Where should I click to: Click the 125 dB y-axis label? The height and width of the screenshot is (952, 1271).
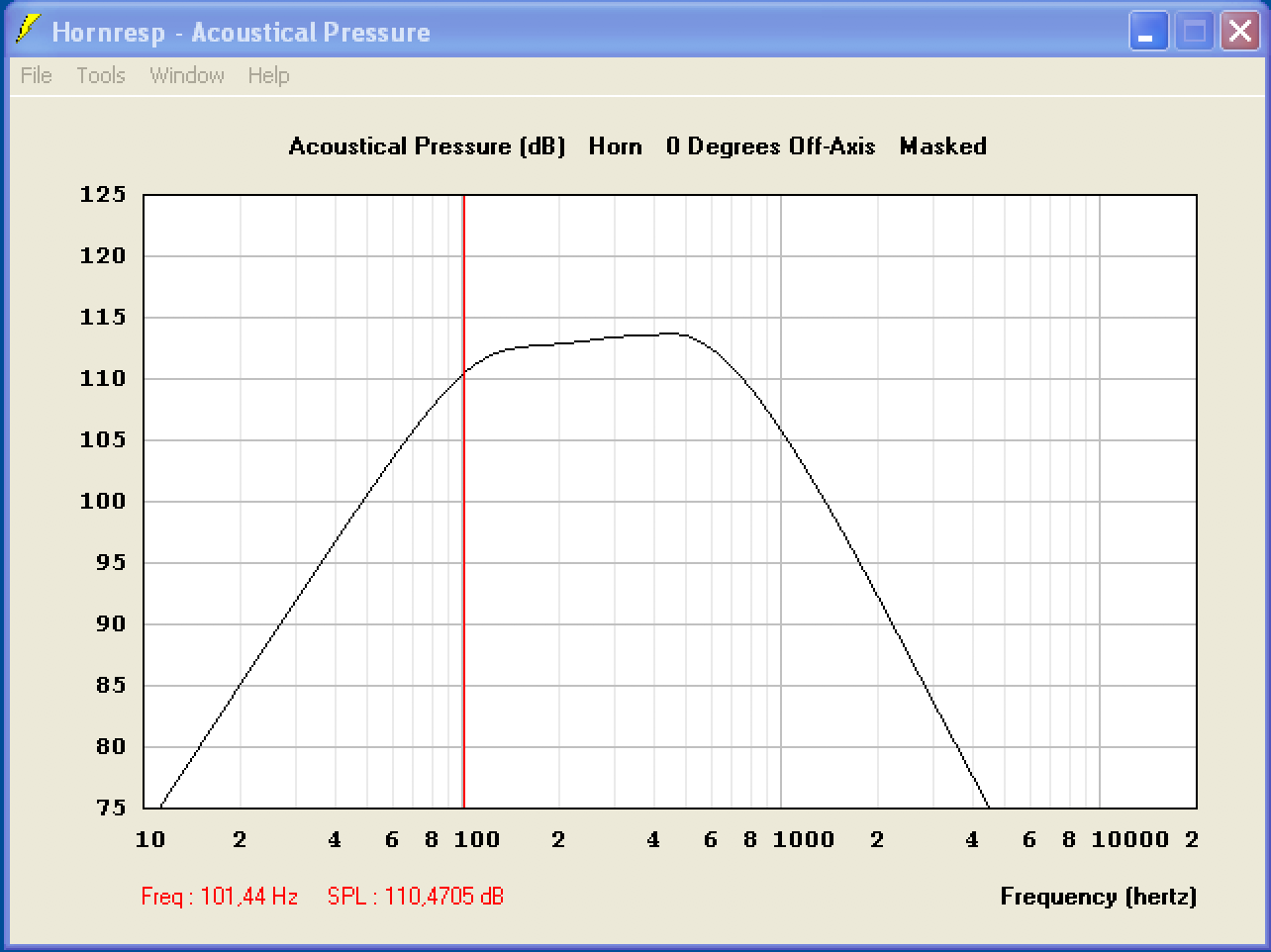103,194
